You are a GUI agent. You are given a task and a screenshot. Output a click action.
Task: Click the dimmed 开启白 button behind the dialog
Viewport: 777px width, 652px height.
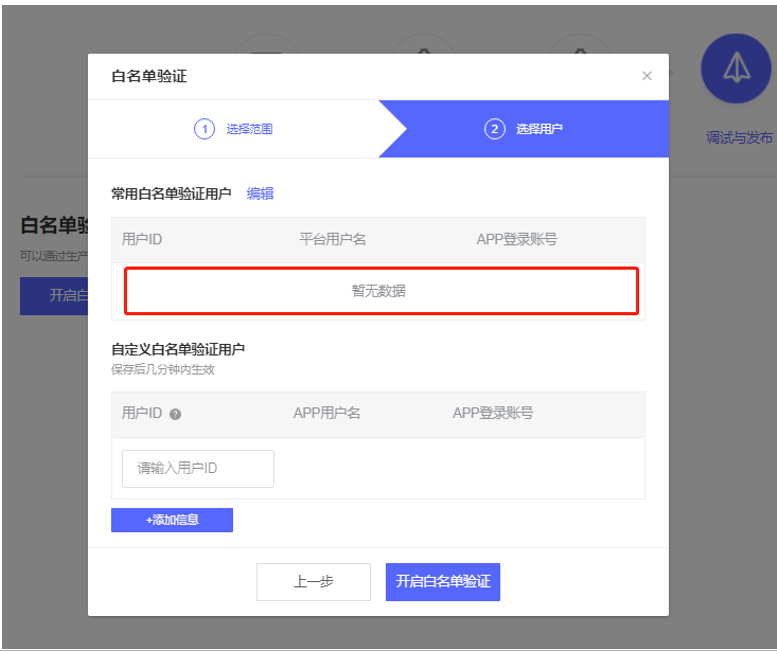54,296
